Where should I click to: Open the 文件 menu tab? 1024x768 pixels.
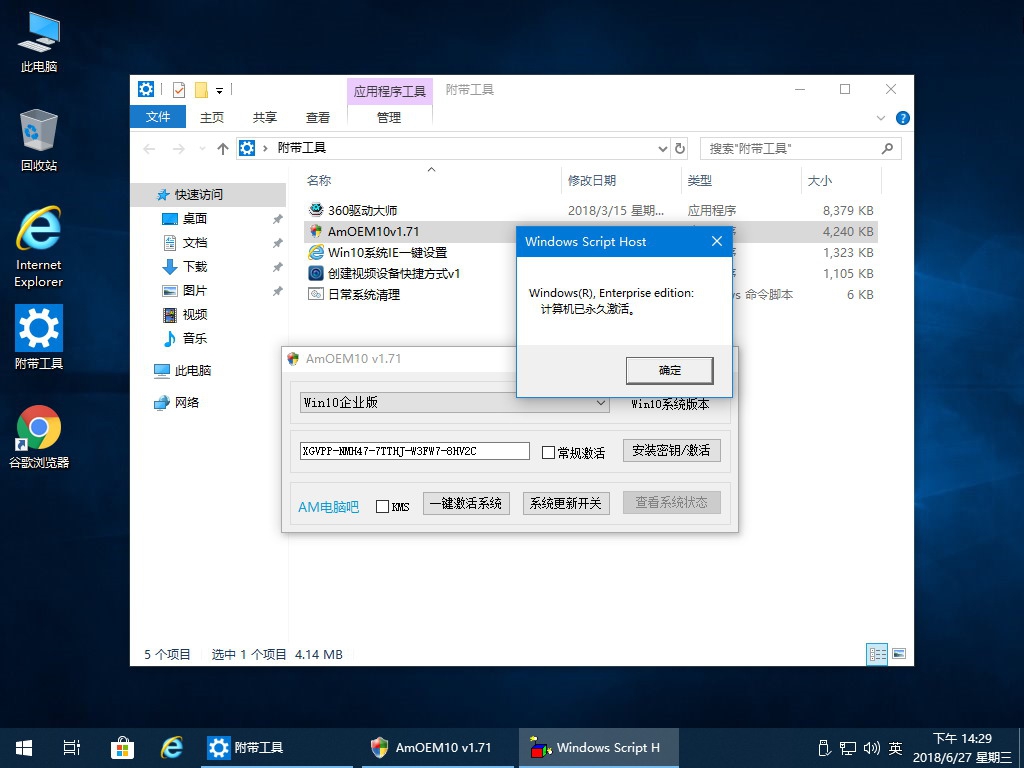158,117
